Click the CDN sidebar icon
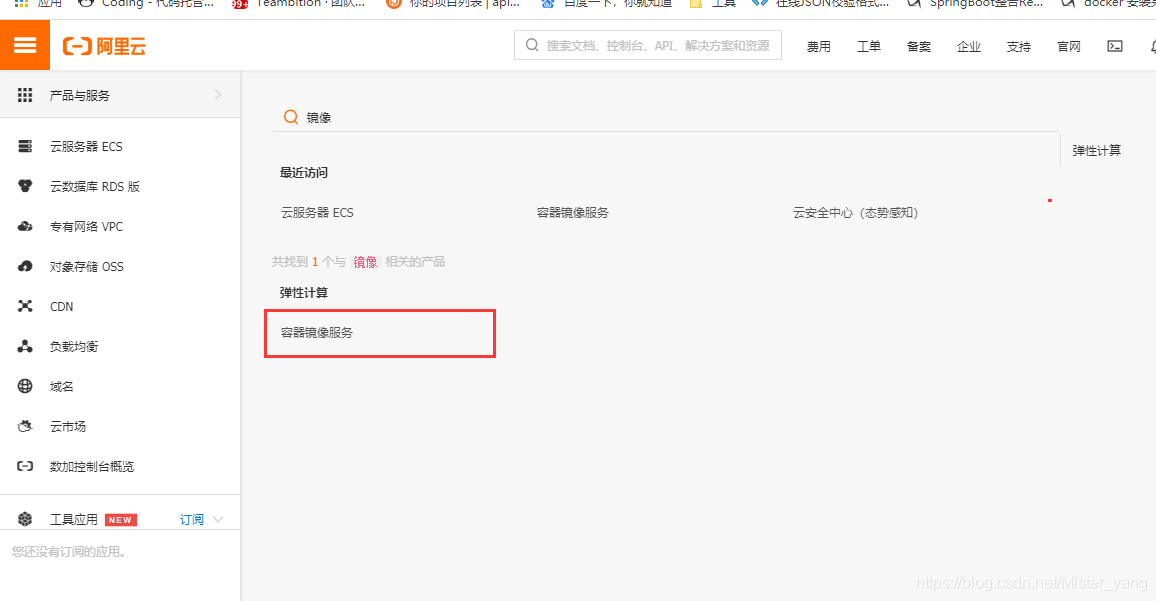Screen dimensions: 1156x601 25,306
